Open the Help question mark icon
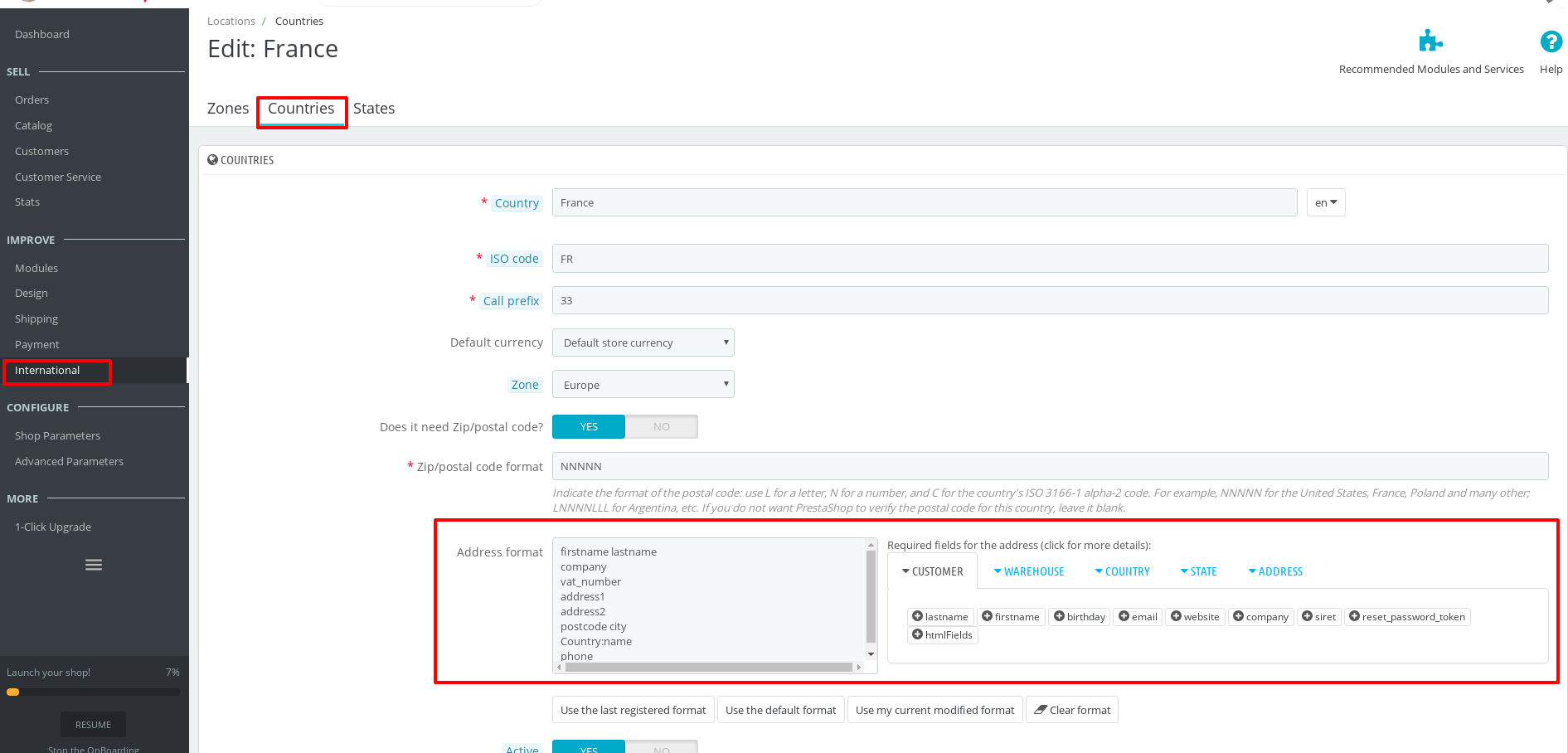 point(1551,41)
